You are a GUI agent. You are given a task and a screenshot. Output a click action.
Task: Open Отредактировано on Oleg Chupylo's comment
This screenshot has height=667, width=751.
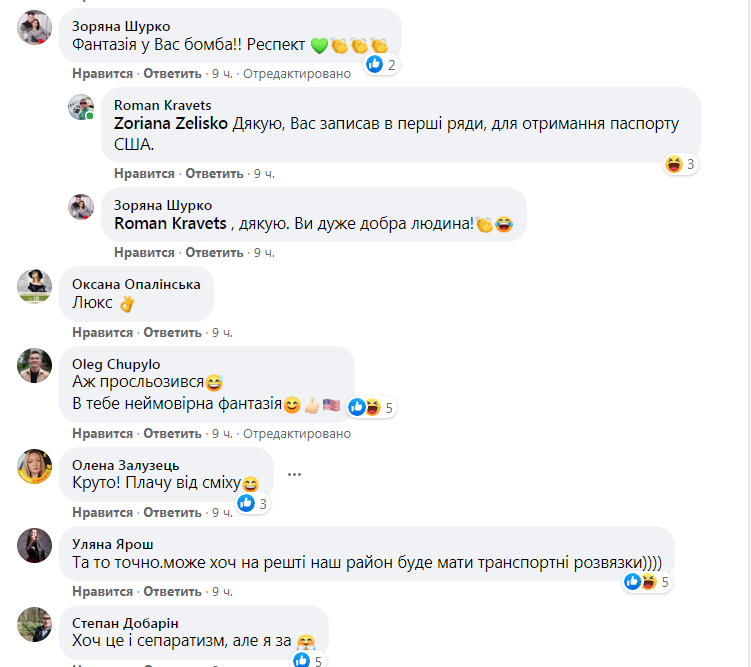tap(297, 434)
